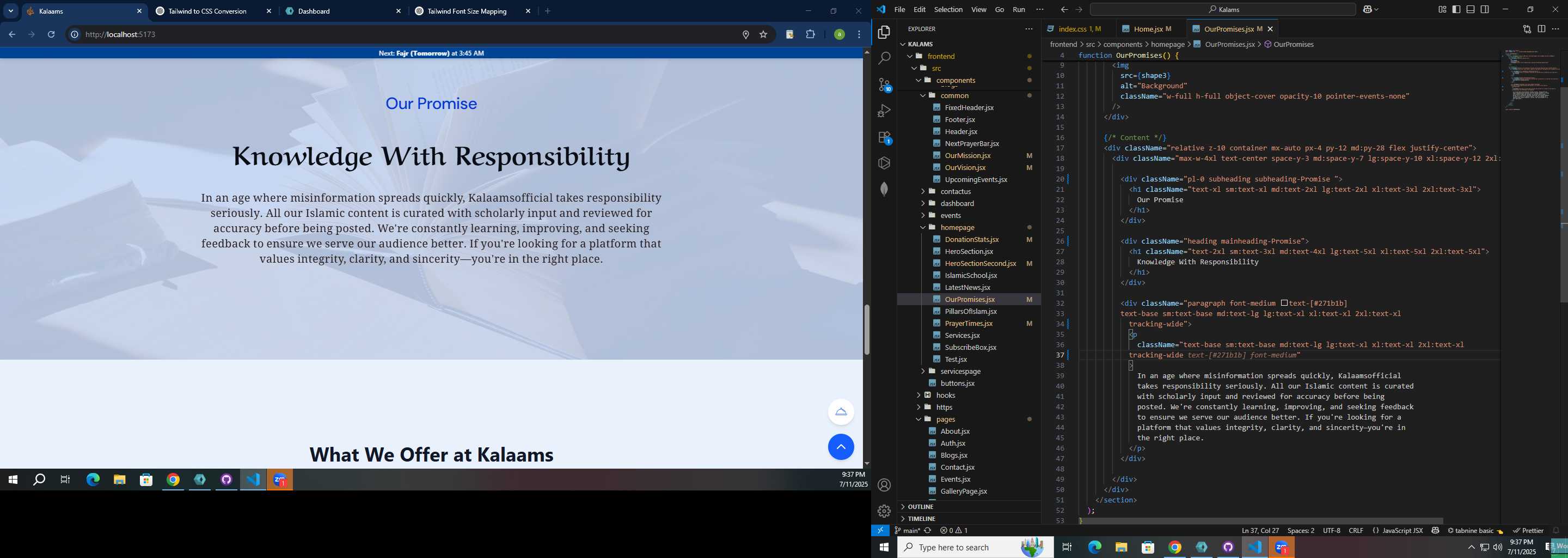Open Chrome Extensions puzzle icon
The height and width of the screenshot is (558, 1568).
[x=810, y=35]
